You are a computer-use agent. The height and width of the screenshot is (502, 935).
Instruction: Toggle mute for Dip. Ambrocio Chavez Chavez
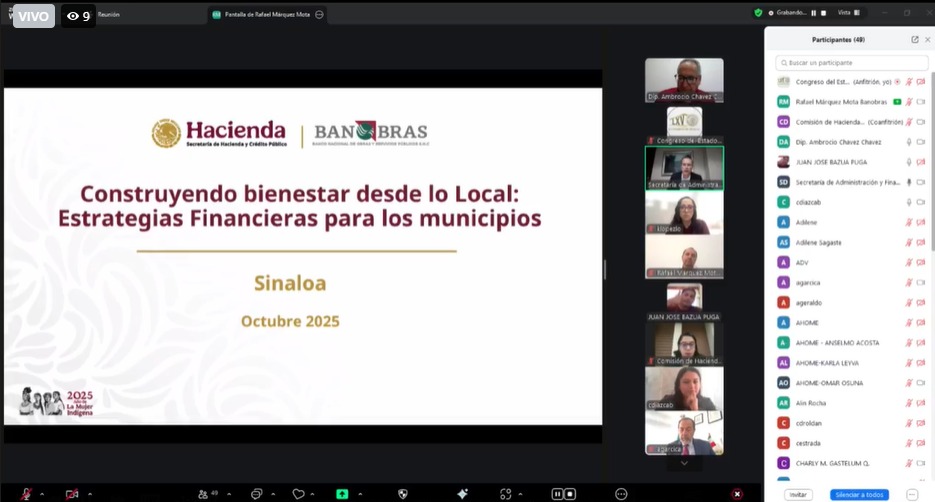(x=908, y=142)
